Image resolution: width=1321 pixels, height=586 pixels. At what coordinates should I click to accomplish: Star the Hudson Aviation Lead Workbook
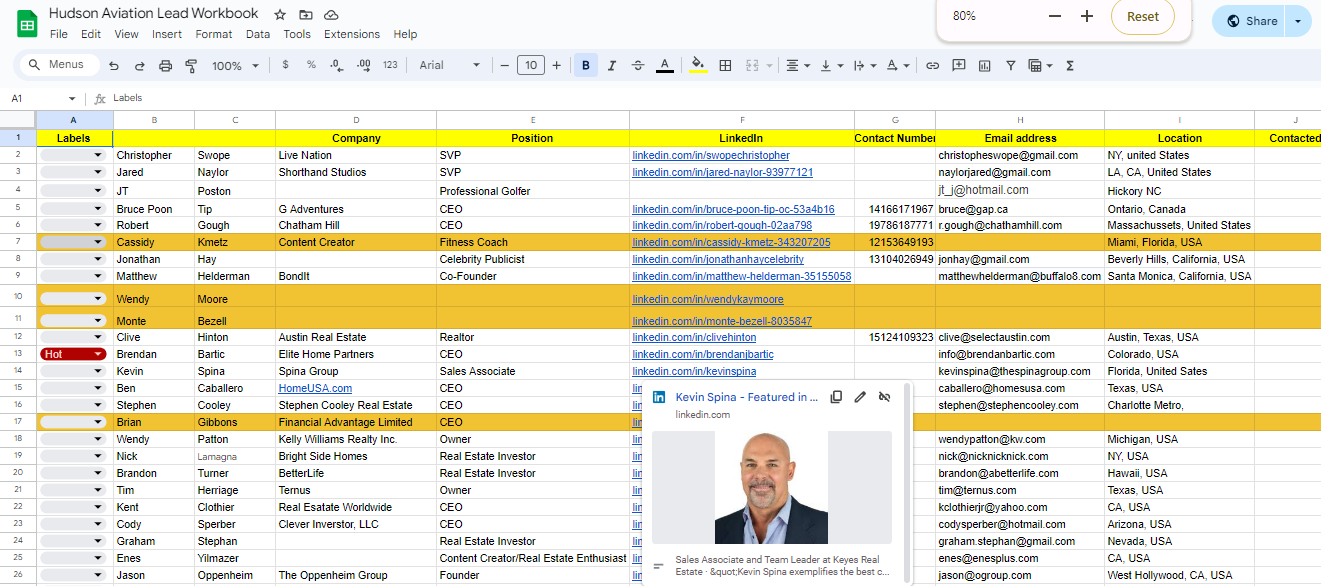pyautogui.click(x=280, y=15)
